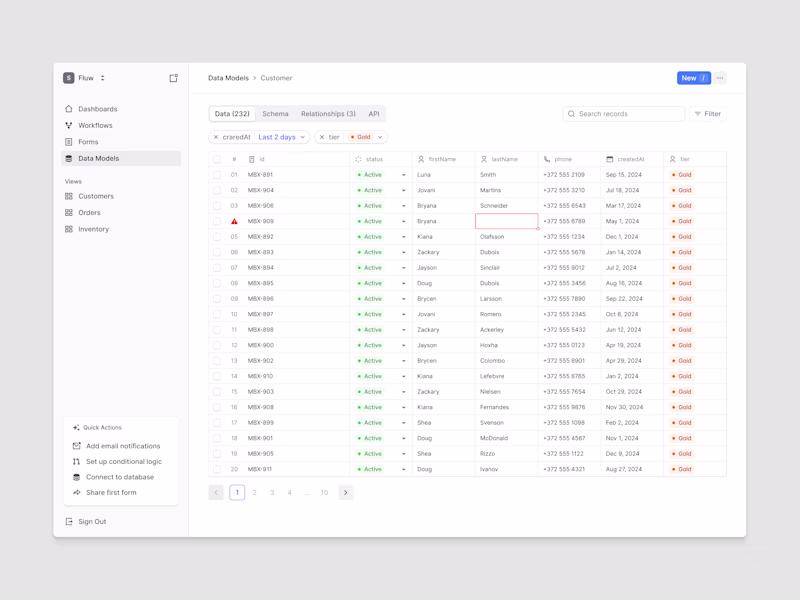Click the blue New button
This screenshot has width=800, height=600.
tap(694, 78)
